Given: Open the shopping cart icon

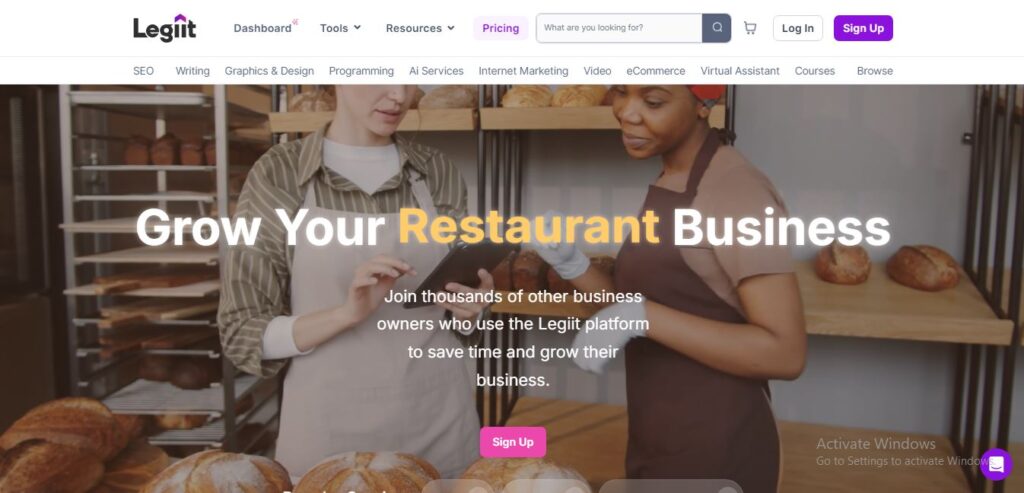Looking at the screenshot, I should (x=750, y=28).
